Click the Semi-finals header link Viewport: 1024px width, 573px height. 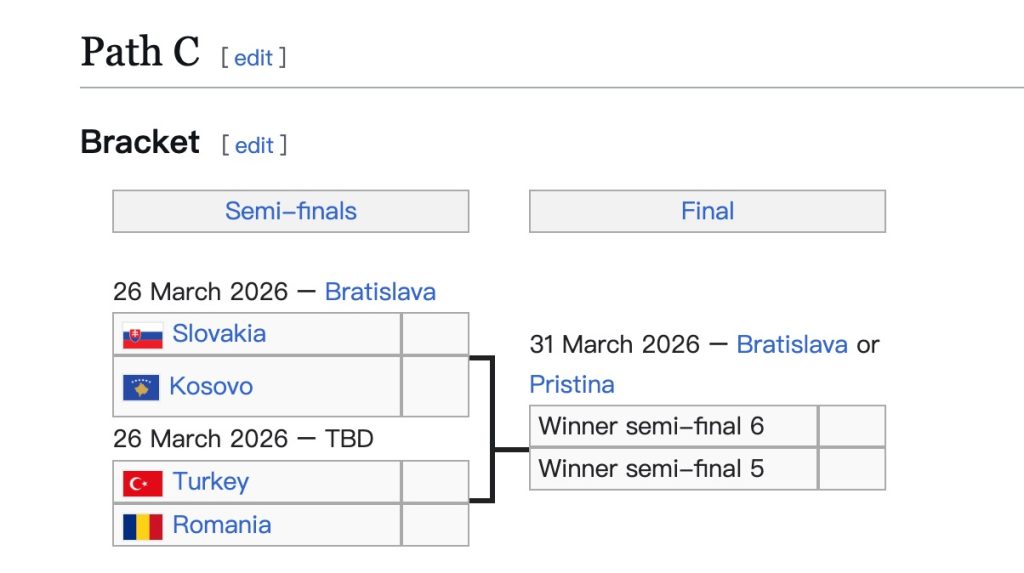290,211
